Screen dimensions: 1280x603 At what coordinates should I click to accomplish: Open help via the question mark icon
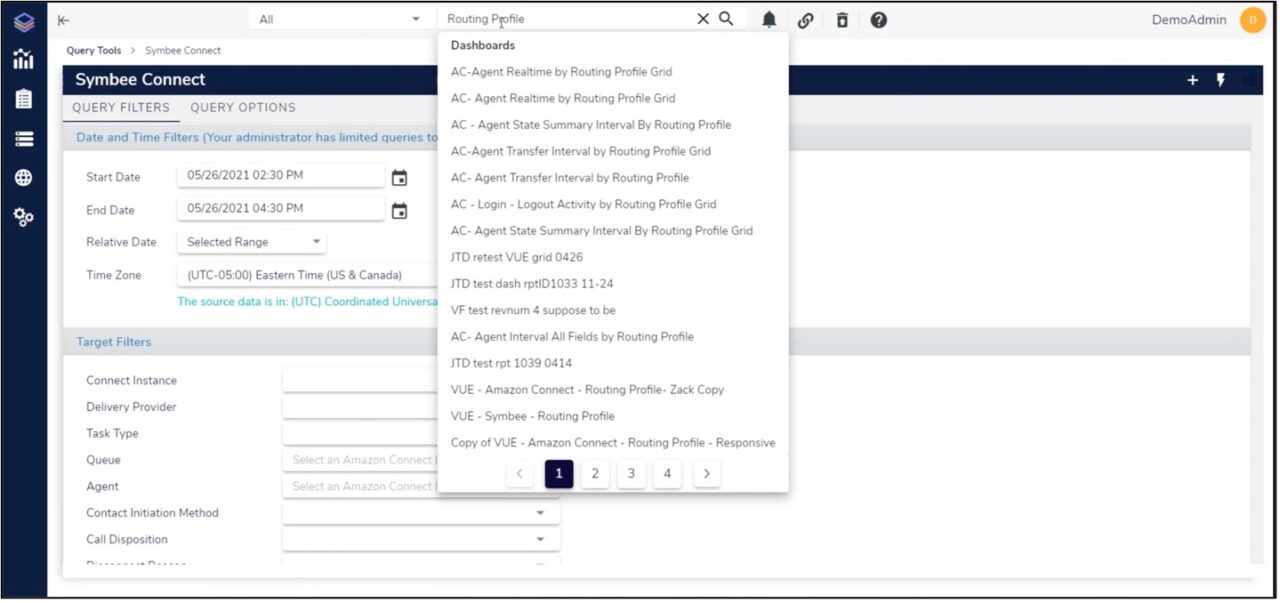[x=878, y=18]
